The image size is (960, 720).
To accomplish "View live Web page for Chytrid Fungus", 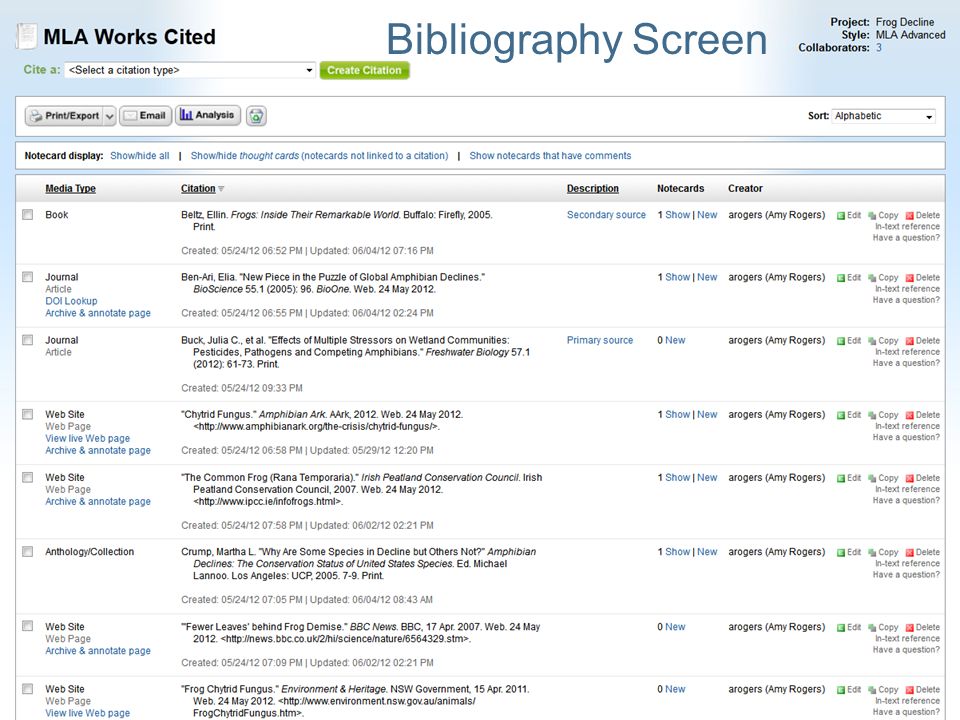I will pyautogui.click(x=88, y=438).
